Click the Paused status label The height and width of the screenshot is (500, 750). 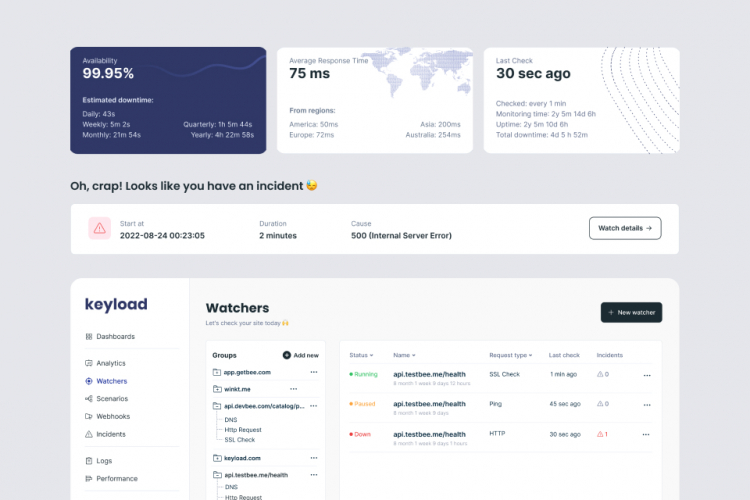tap(363, 404)
